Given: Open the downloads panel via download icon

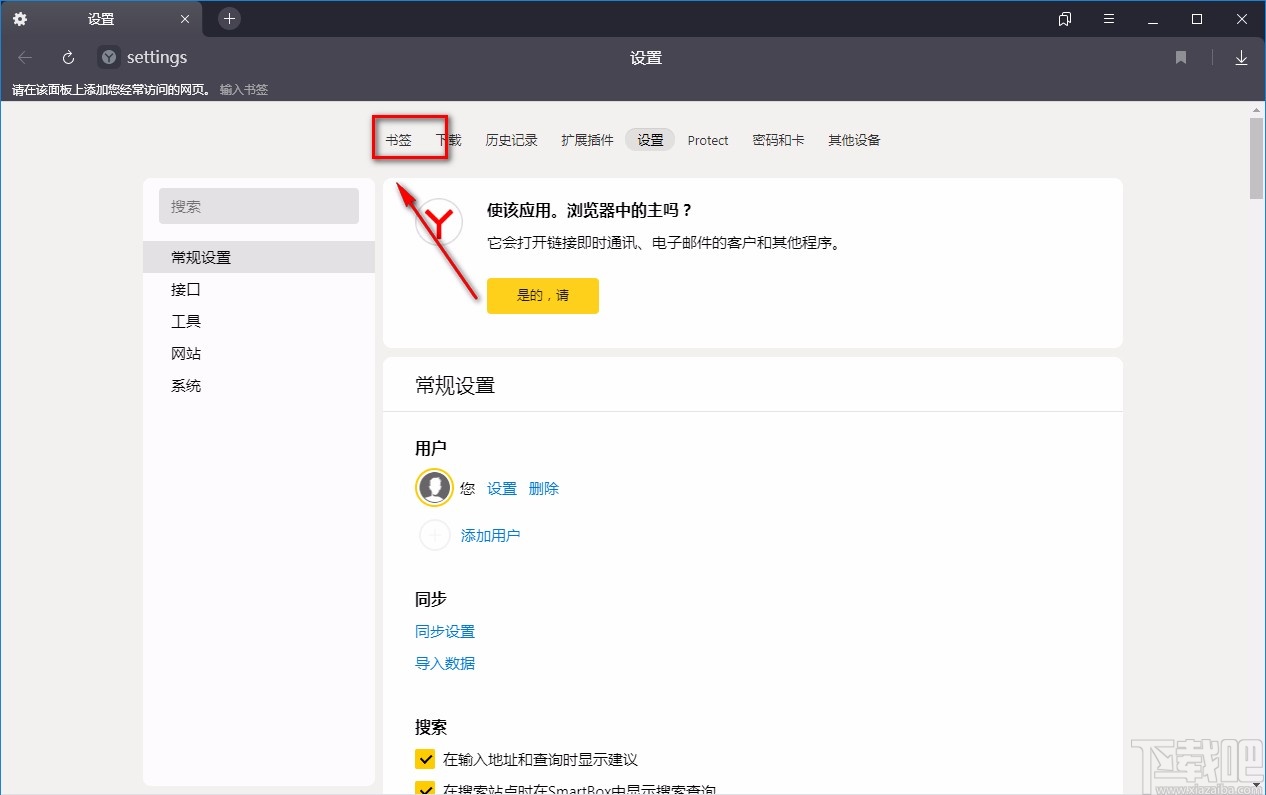Looking at the screenshot, I should [1241, 57].
